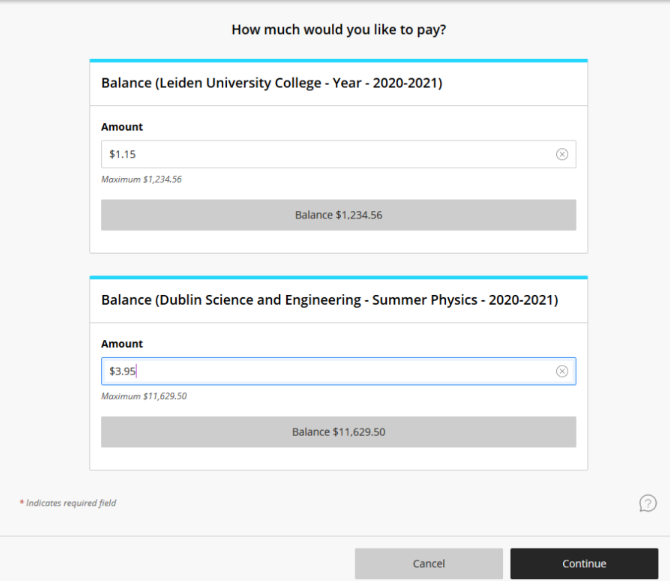Image resolution: width=670 pixels, height=581 pixels.
Task: Select the Dublin Science and Engineering heading
Action: pyautogui.click(x=329, y=300)
